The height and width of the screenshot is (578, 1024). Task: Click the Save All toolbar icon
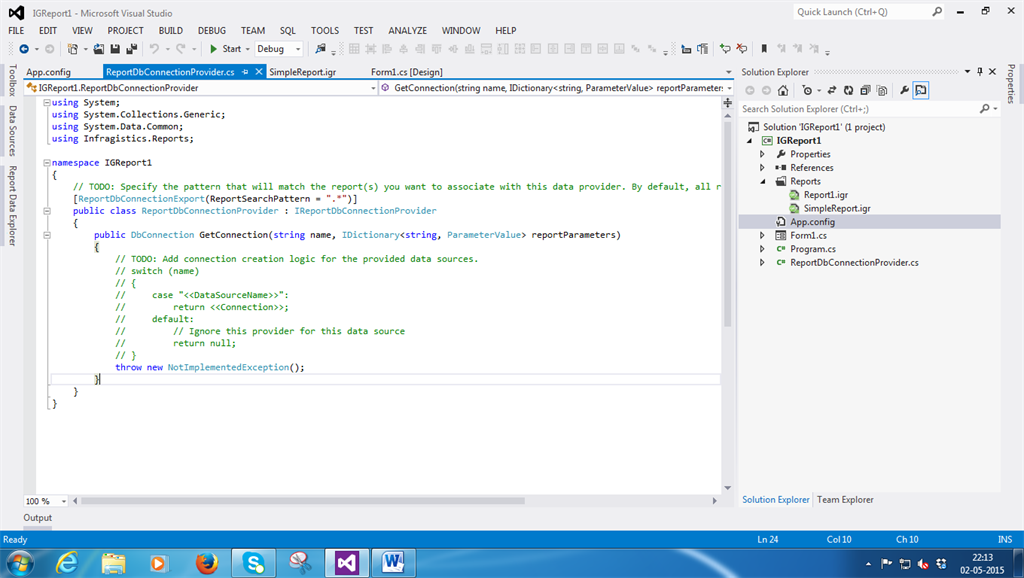pos(131,49)
